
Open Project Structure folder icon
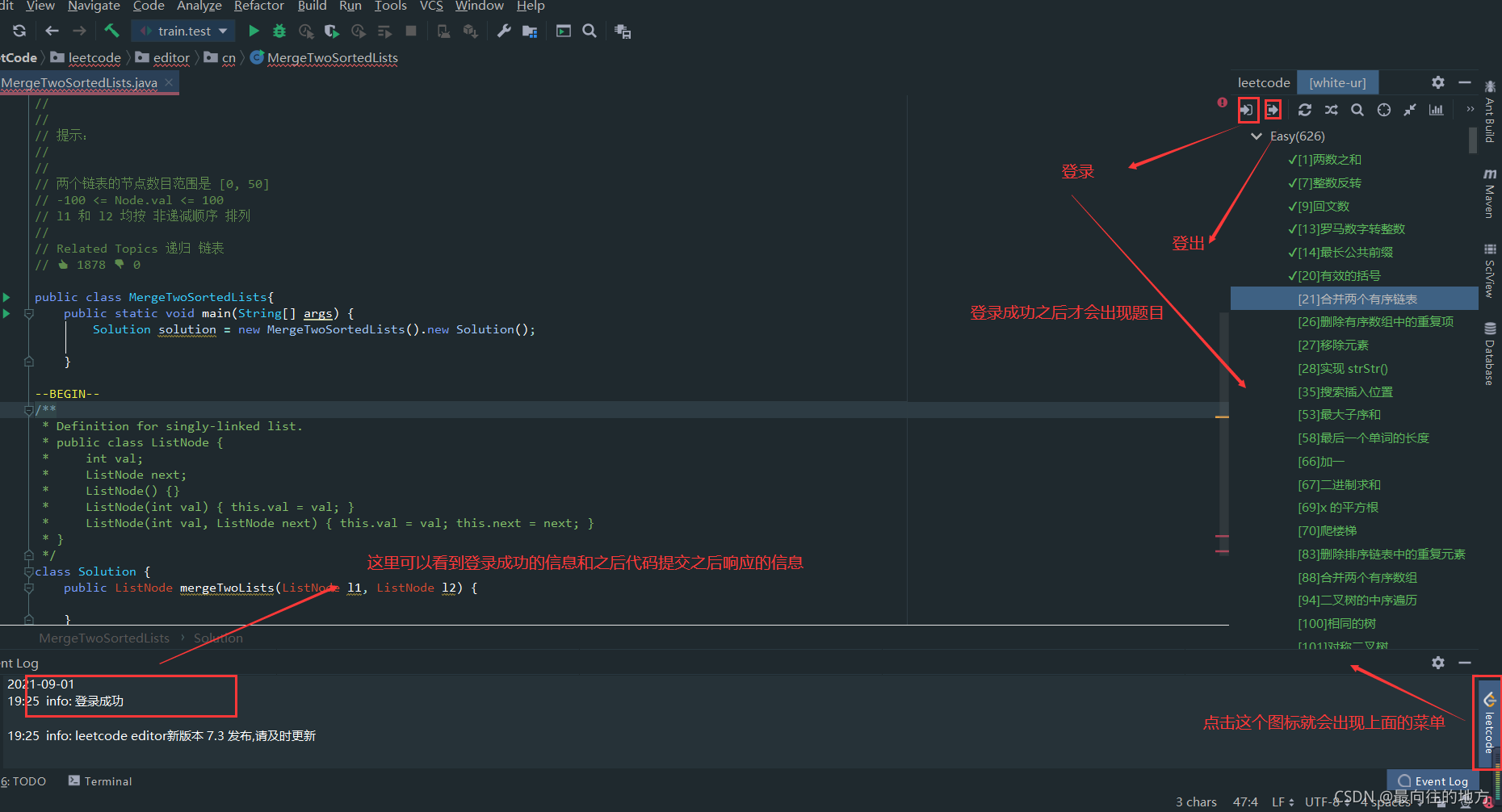[x=530, y=31]
